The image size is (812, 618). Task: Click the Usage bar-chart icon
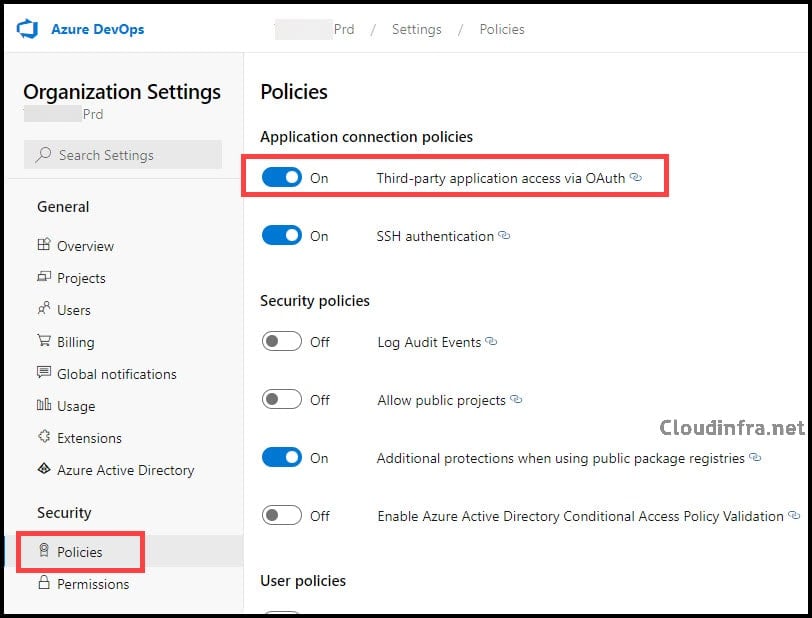point(44,405)
